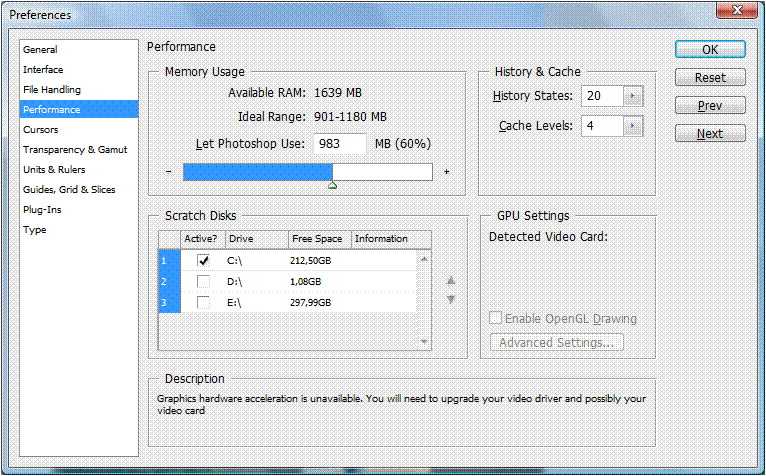766x476 pixels.
Task: Open the History States dropdown arrow
Action: [x=633, y=96]
